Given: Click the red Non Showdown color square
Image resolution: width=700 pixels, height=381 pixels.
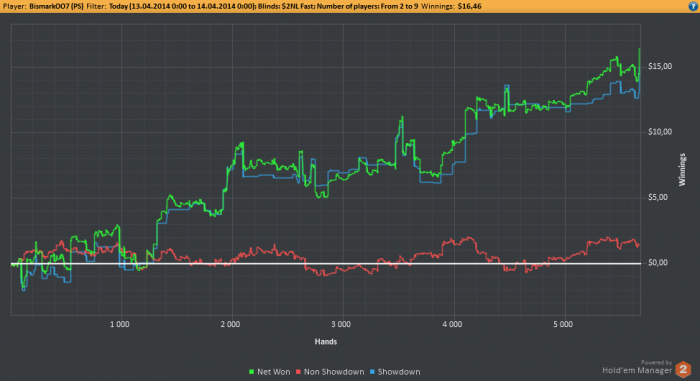Looking at the screenshot, I should [298, 372].
